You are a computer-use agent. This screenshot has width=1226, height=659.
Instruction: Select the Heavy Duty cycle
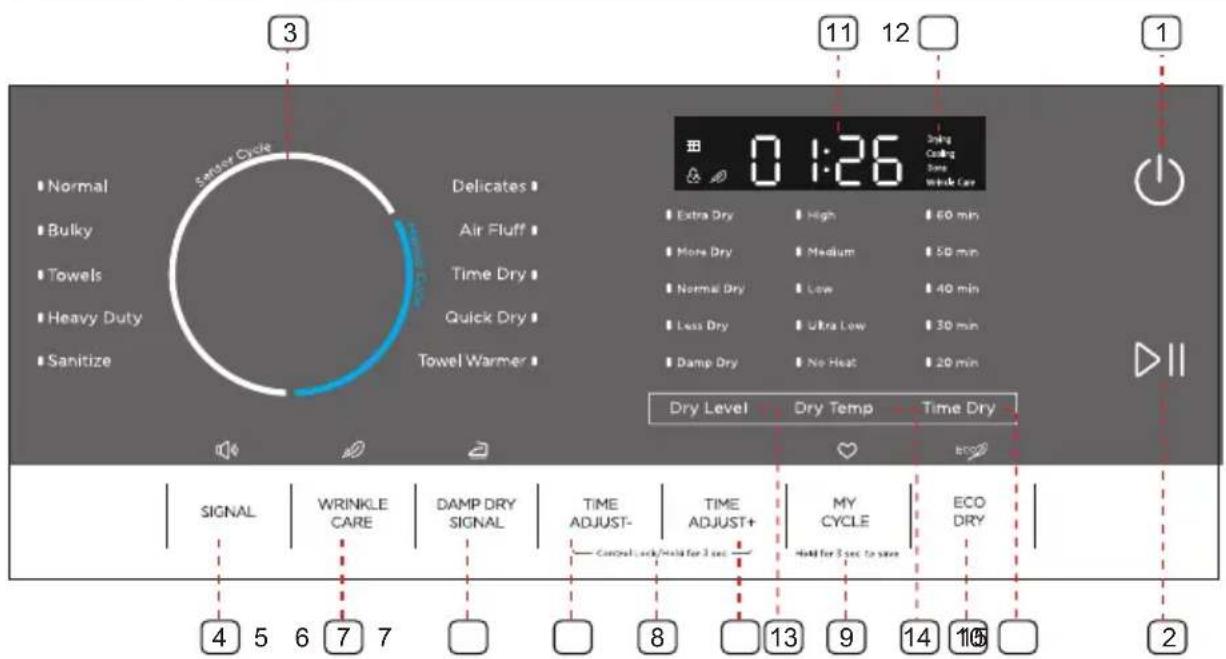(x=89, y=318)
